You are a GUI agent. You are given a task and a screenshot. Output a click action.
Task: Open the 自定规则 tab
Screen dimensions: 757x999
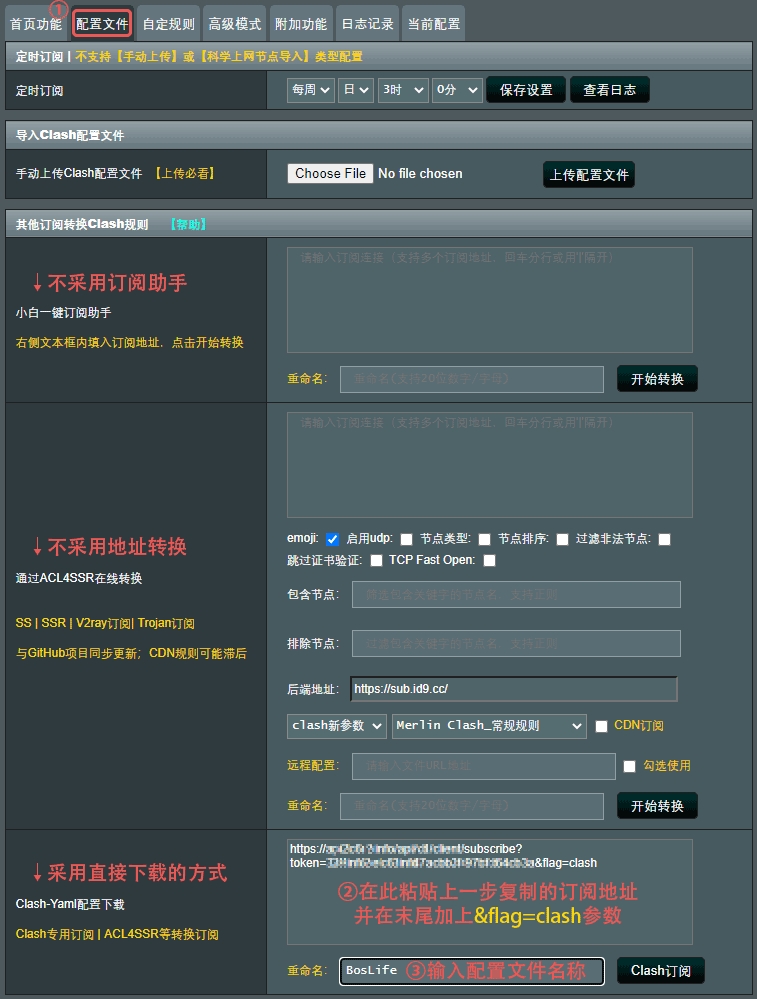coord(168,24)
